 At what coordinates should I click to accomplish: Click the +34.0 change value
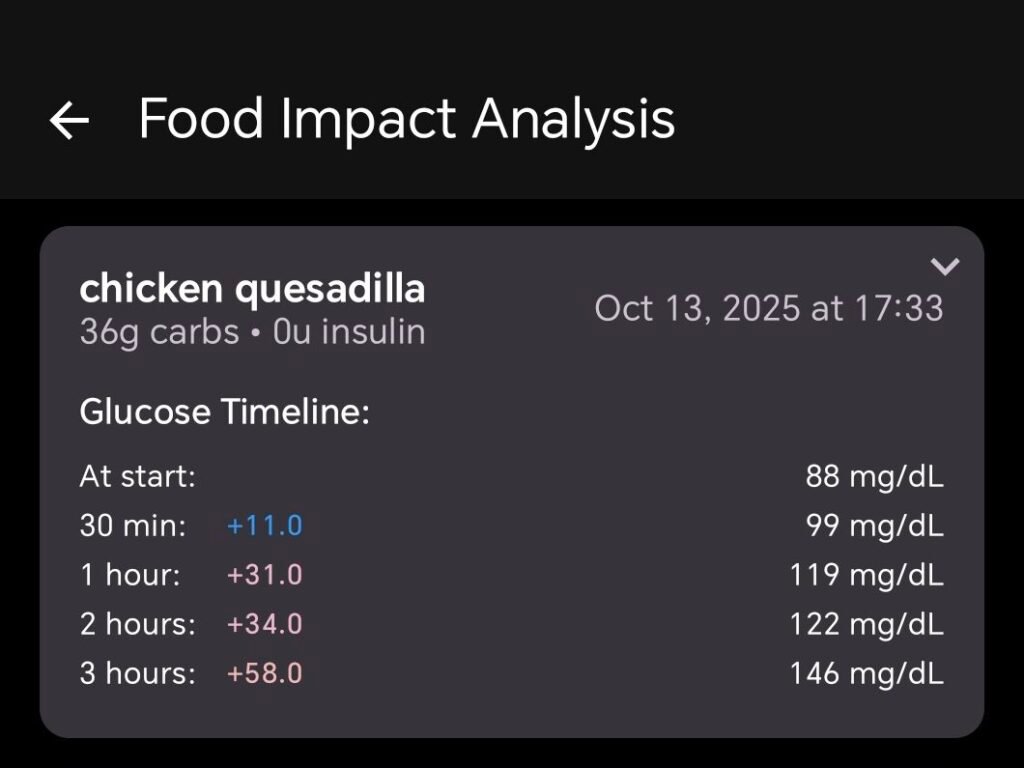click(x=264, y=624)
